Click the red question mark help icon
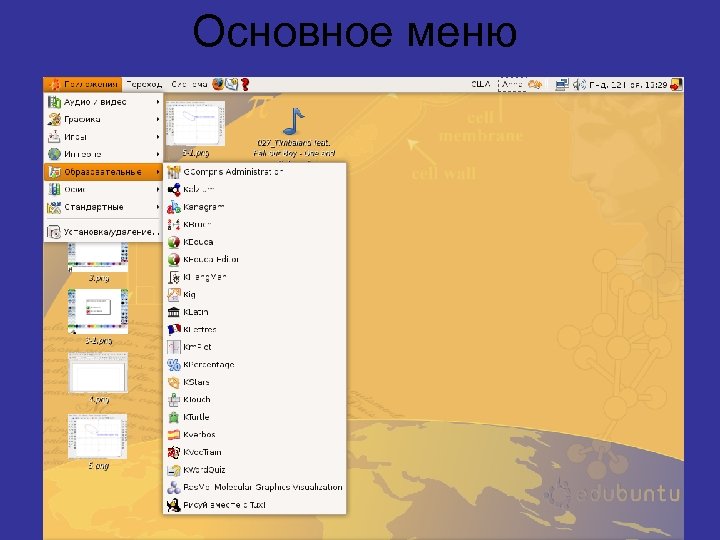 pos(245,84)
